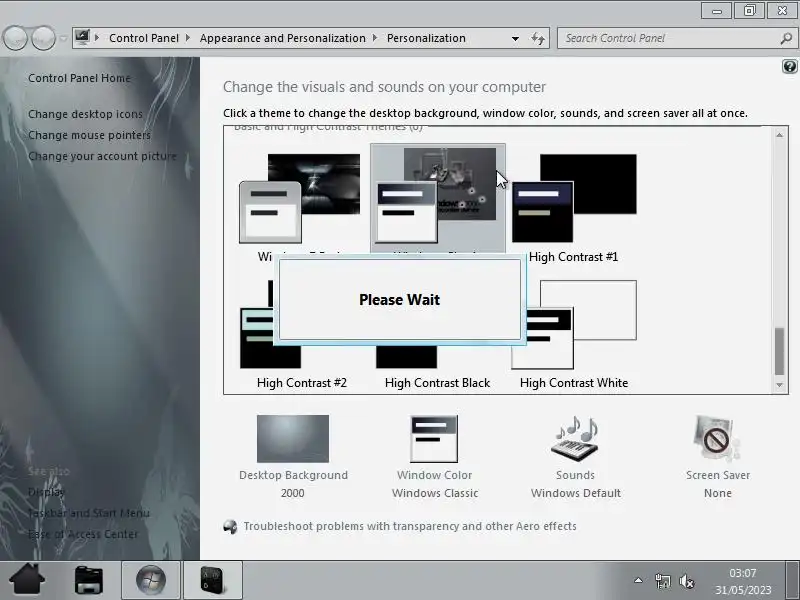The image size is (800, 600).
Task: Go to Appearance and Personalization breadcrumb
Action: [x=283, y=38]
